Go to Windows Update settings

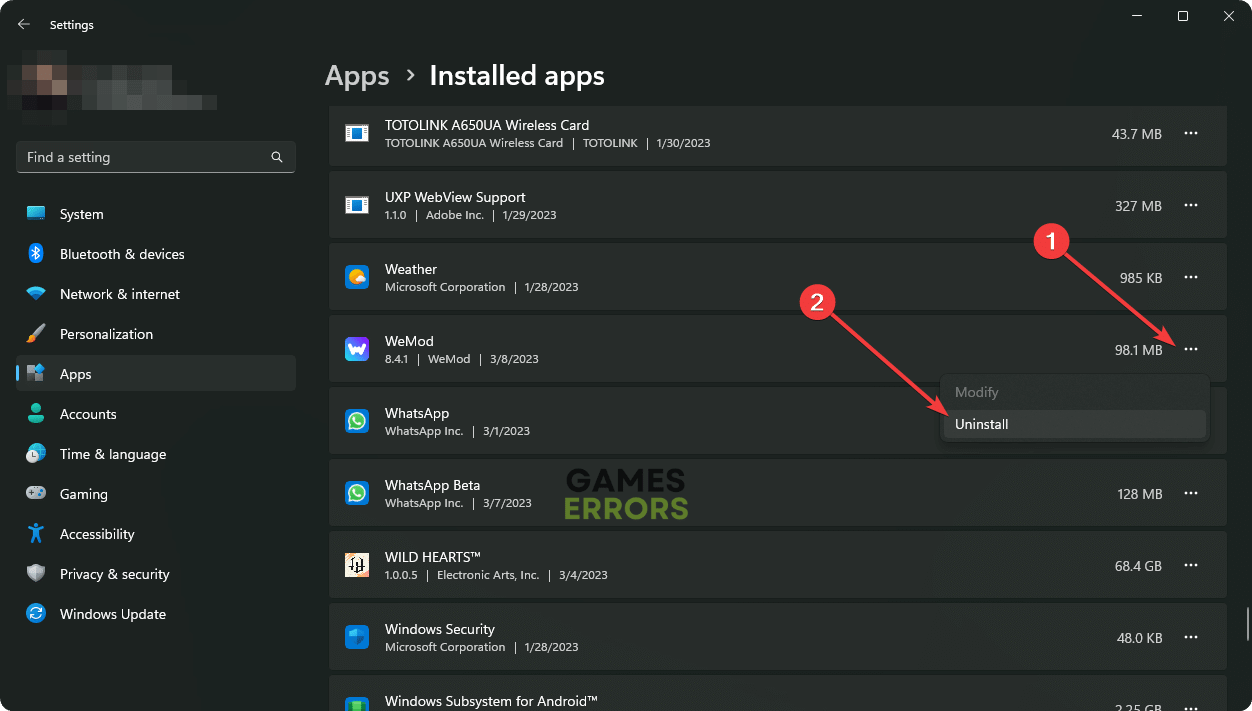(113, 614)
